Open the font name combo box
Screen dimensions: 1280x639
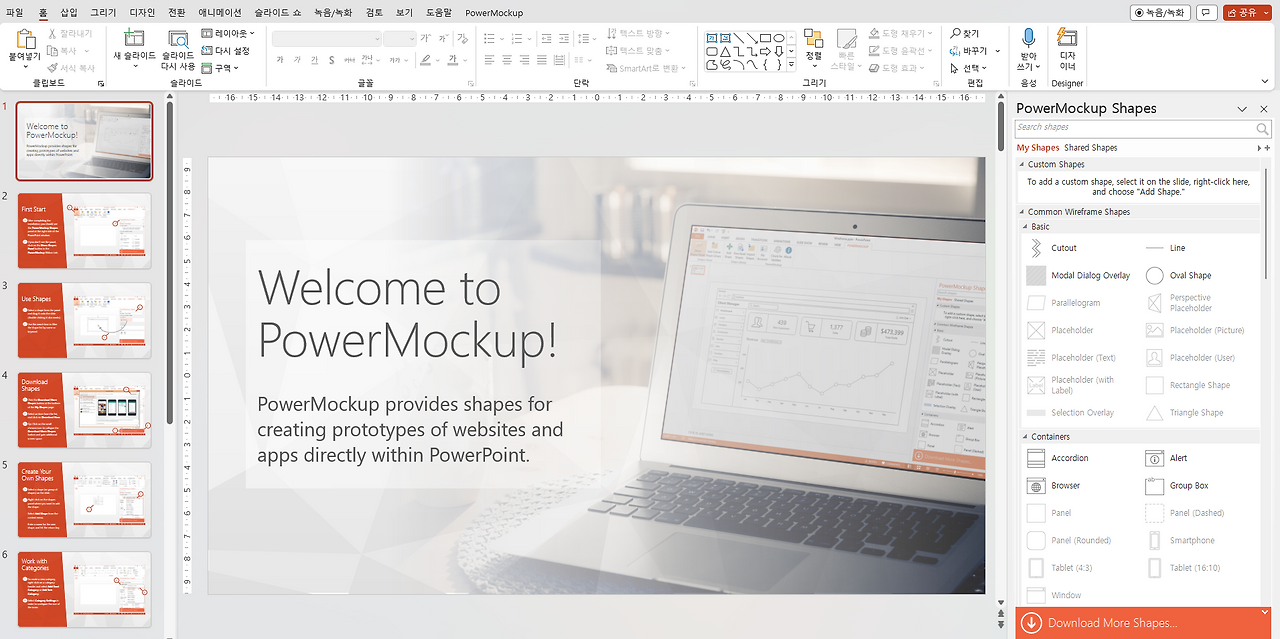[x=326, y=38]
